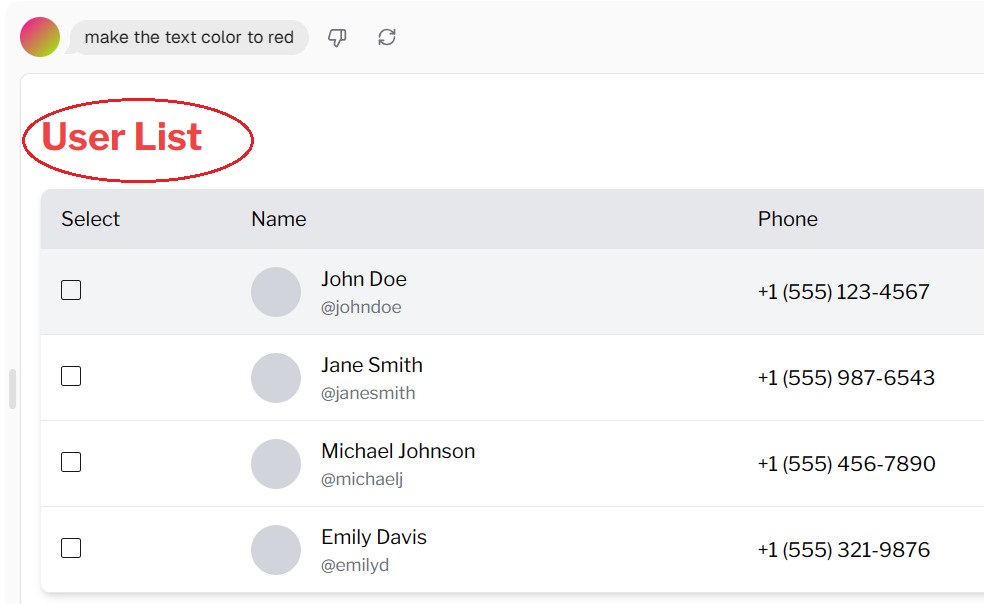Screen dimensions: 984x604
Task: Click the @johndoe username
Action: (x=361, y=307)
